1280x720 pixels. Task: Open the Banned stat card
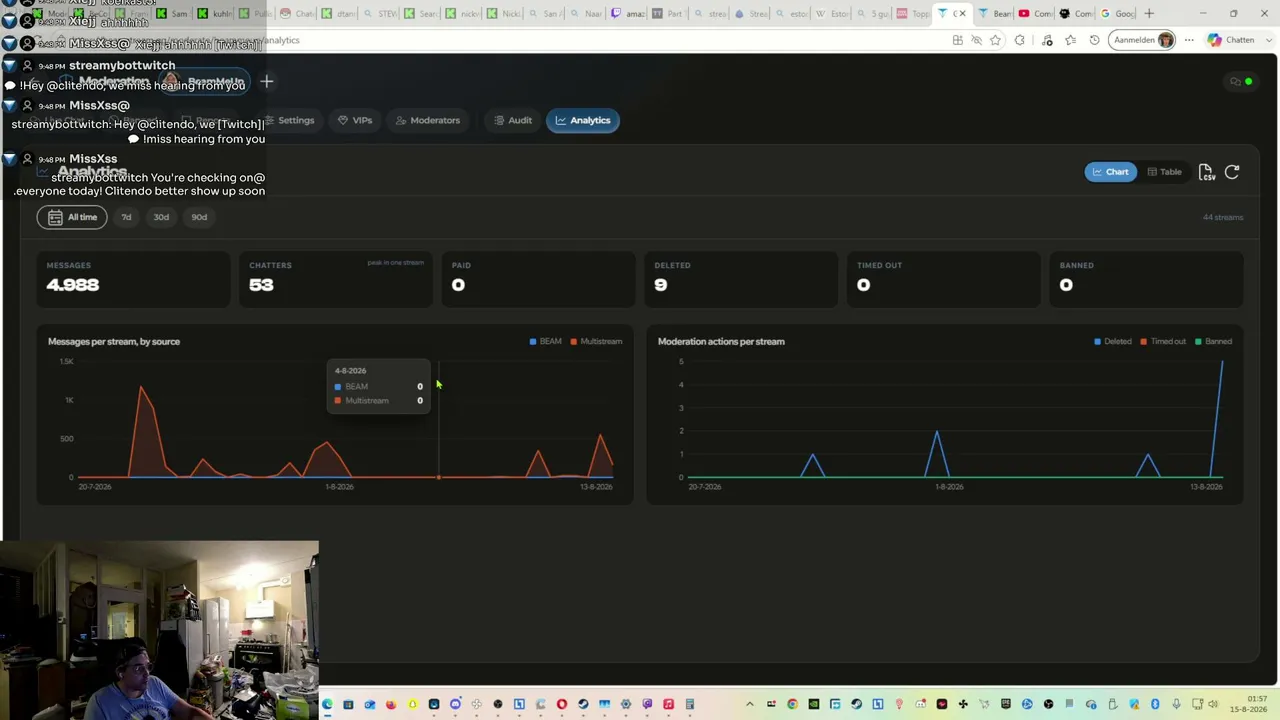pyautogui.click(x=1147, y=278)
